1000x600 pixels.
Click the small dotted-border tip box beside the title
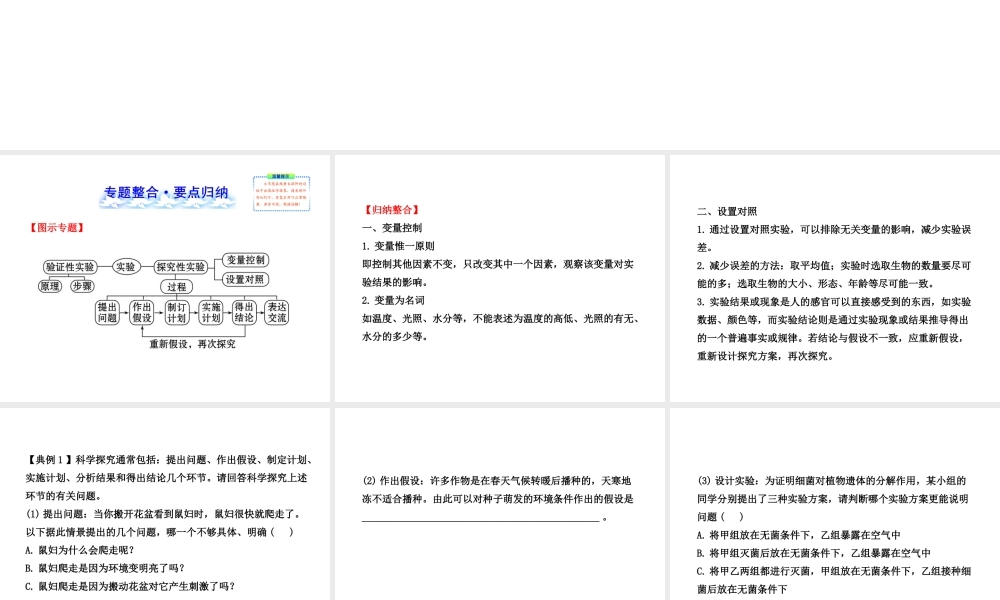coord(281,193)
